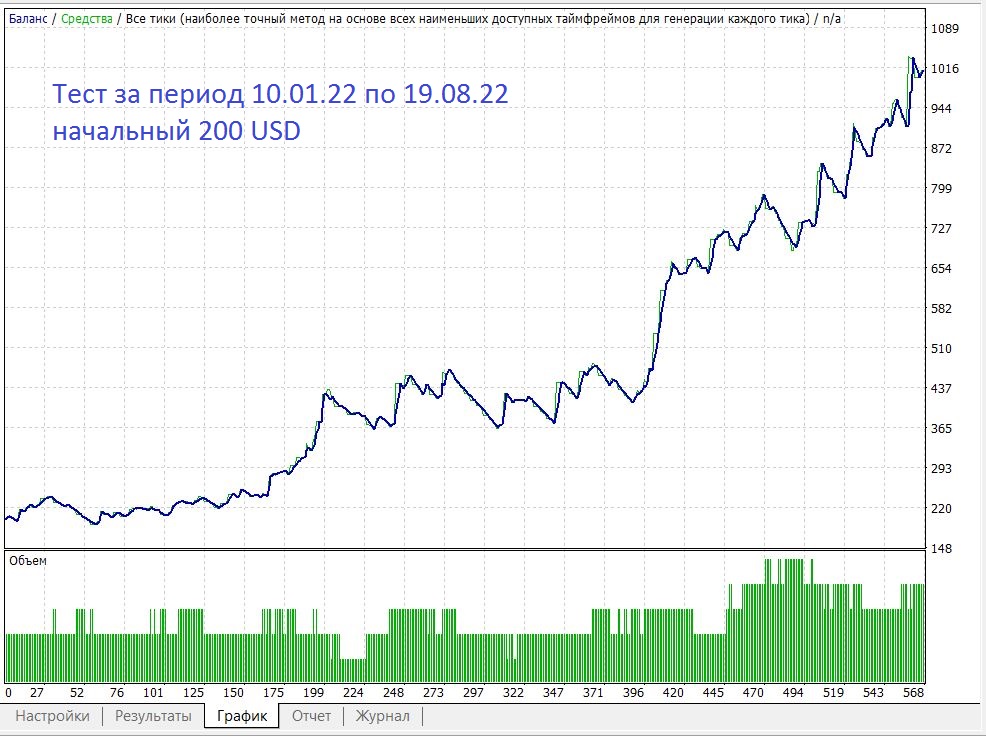Click trade number 150 on bottom axis

click(x=233, y=692)
